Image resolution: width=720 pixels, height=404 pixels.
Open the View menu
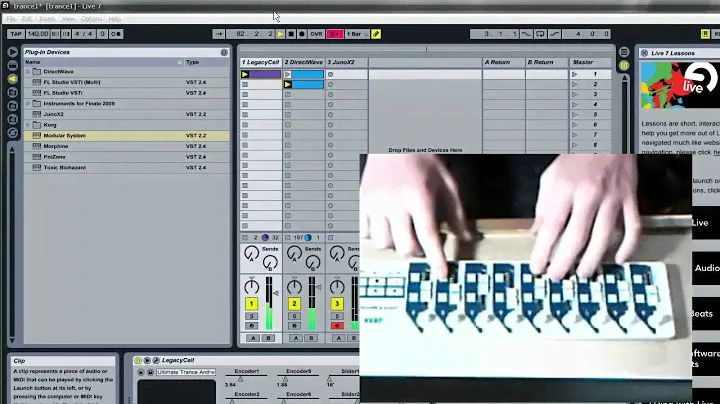69,18
